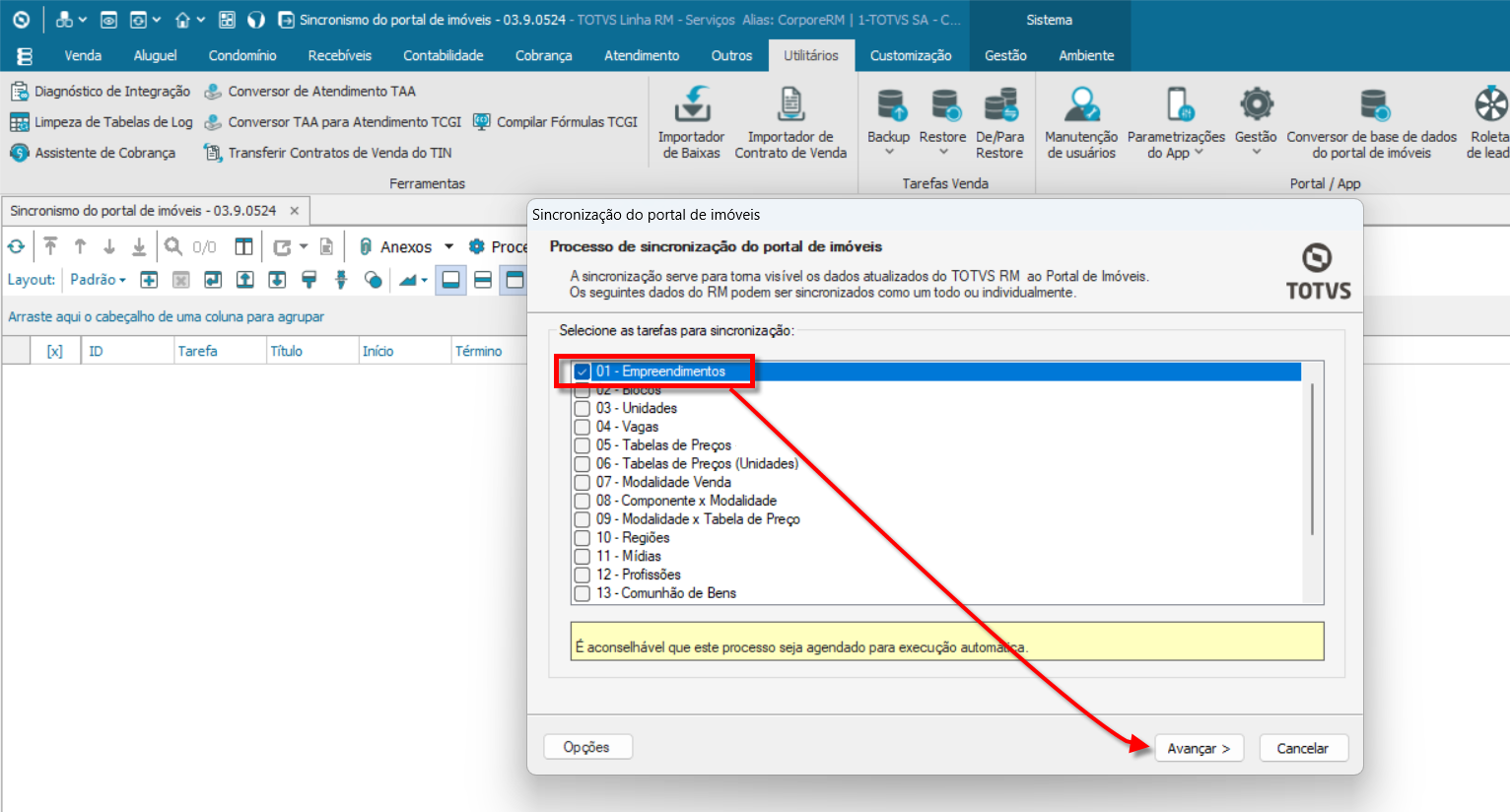
Task: Open the Roleta de leads tool
Action: 1488,122
